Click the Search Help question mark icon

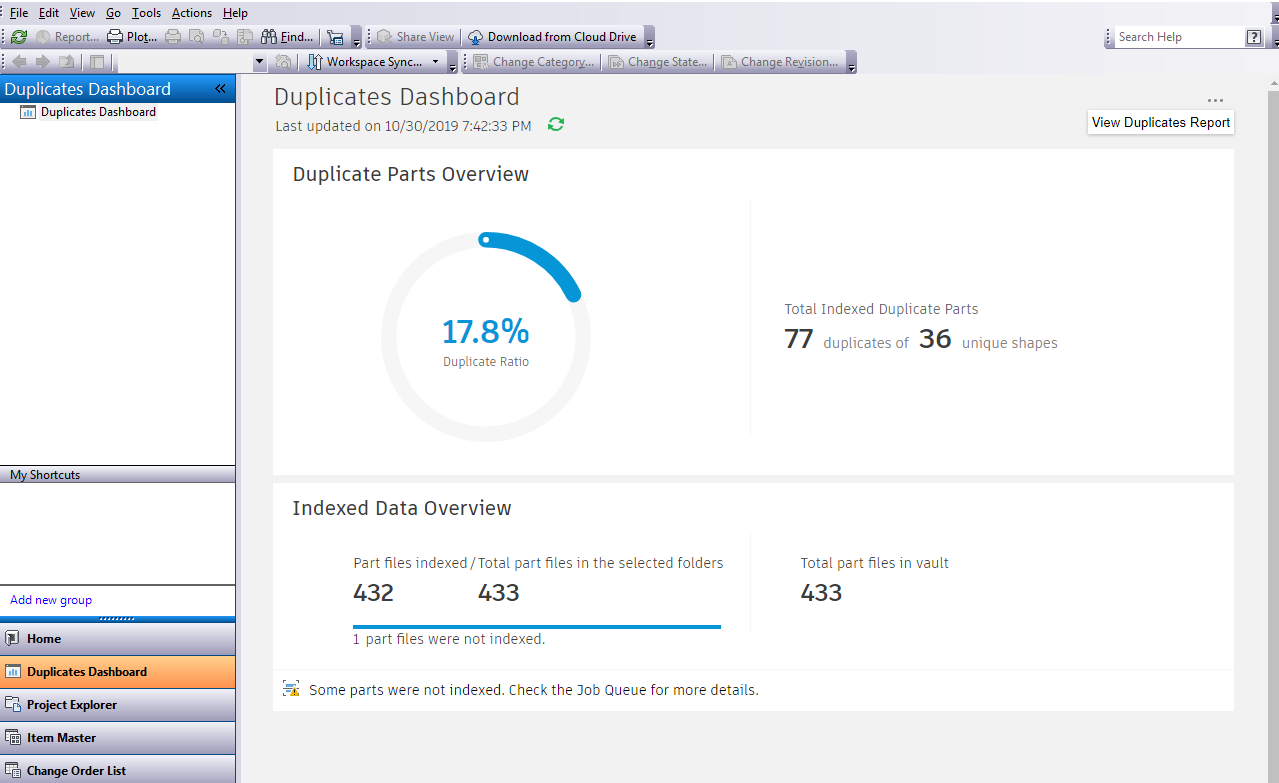tap(1254, 37)
